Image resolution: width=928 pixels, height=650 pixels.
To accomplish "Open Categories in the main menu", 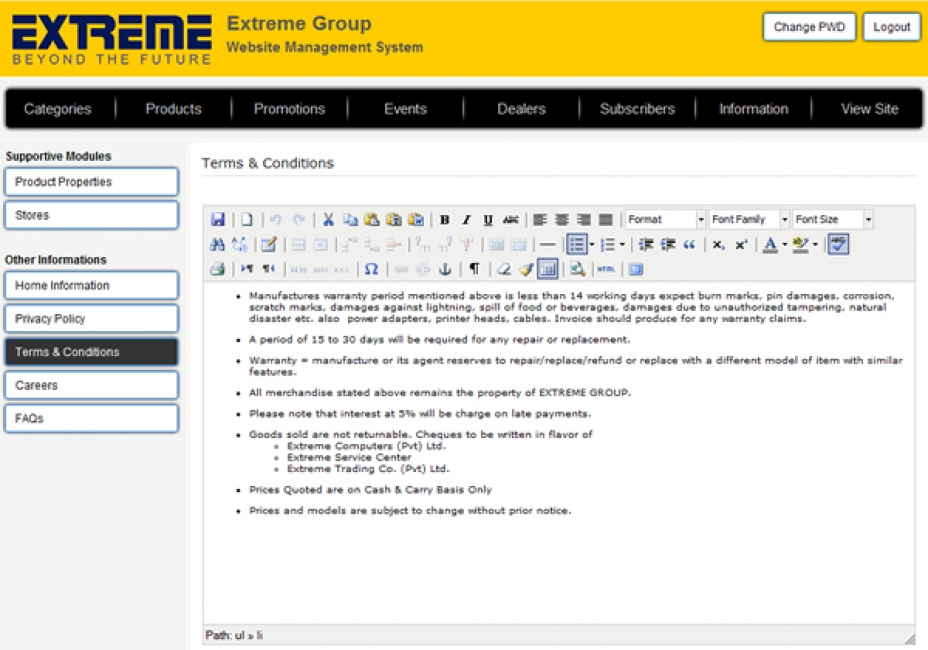I will tap(57, 109).
